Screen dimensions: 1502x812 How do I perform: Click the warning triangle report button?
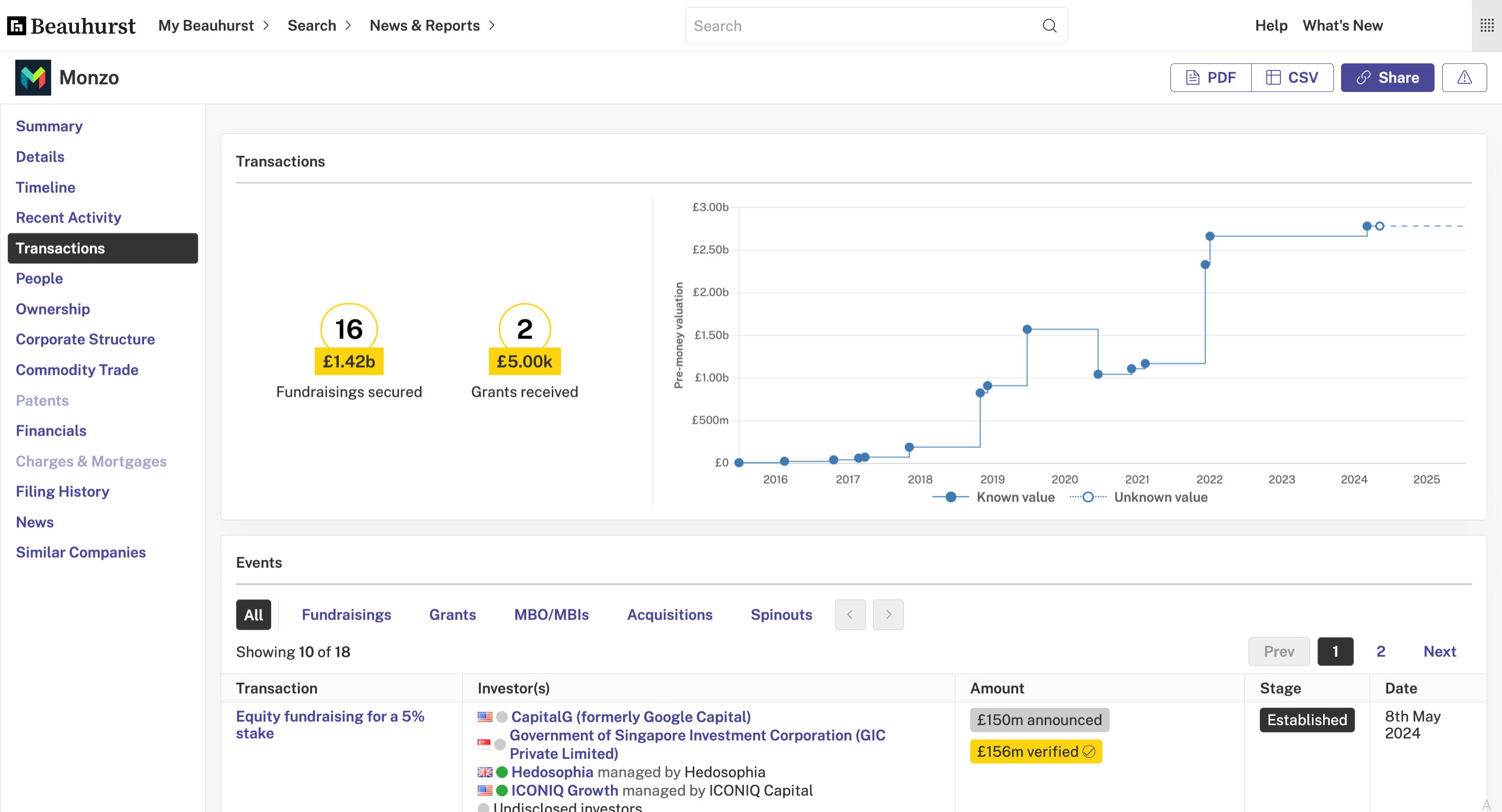point(1464,78)
